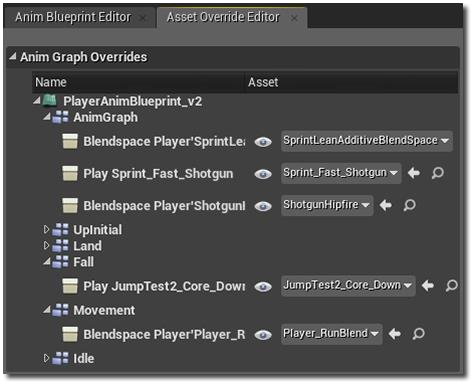Image resolution: width=472 pixels, height=383 pixels.
Task: Browse to Player_RunBlend with magnifier icon
Action: click(418, 333)
